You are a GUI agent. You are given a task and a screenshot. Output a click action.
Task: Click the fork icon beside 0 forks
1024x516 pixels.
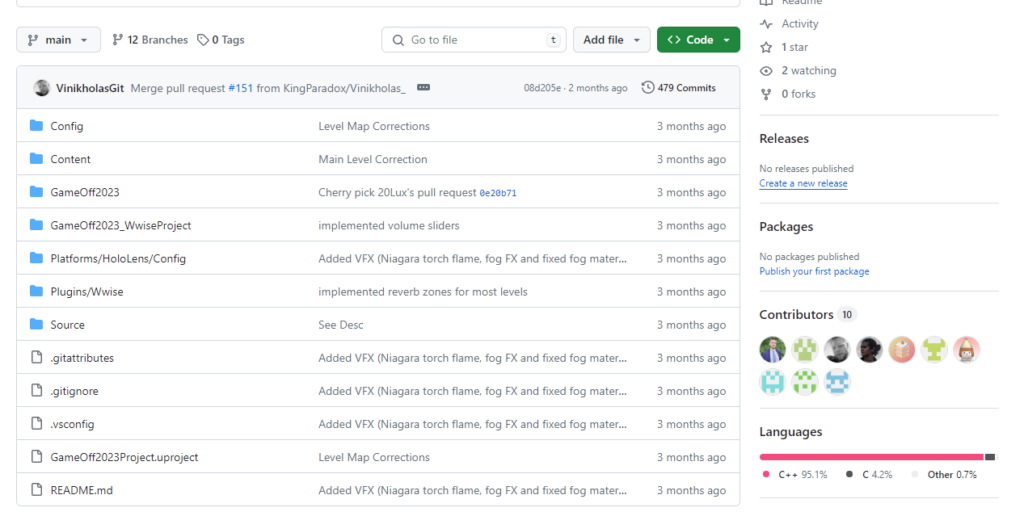click(x=766, y=94)
